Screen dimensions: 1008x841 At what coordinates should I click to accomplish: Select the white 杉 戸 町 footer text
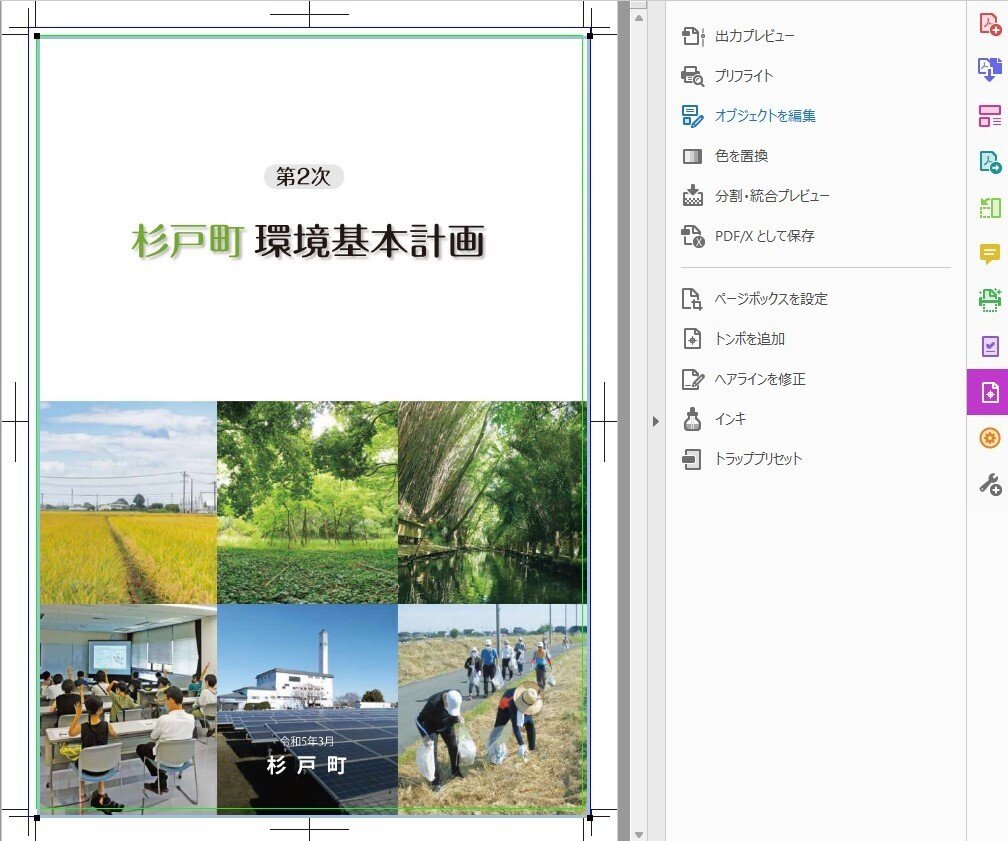pos(307,765)
